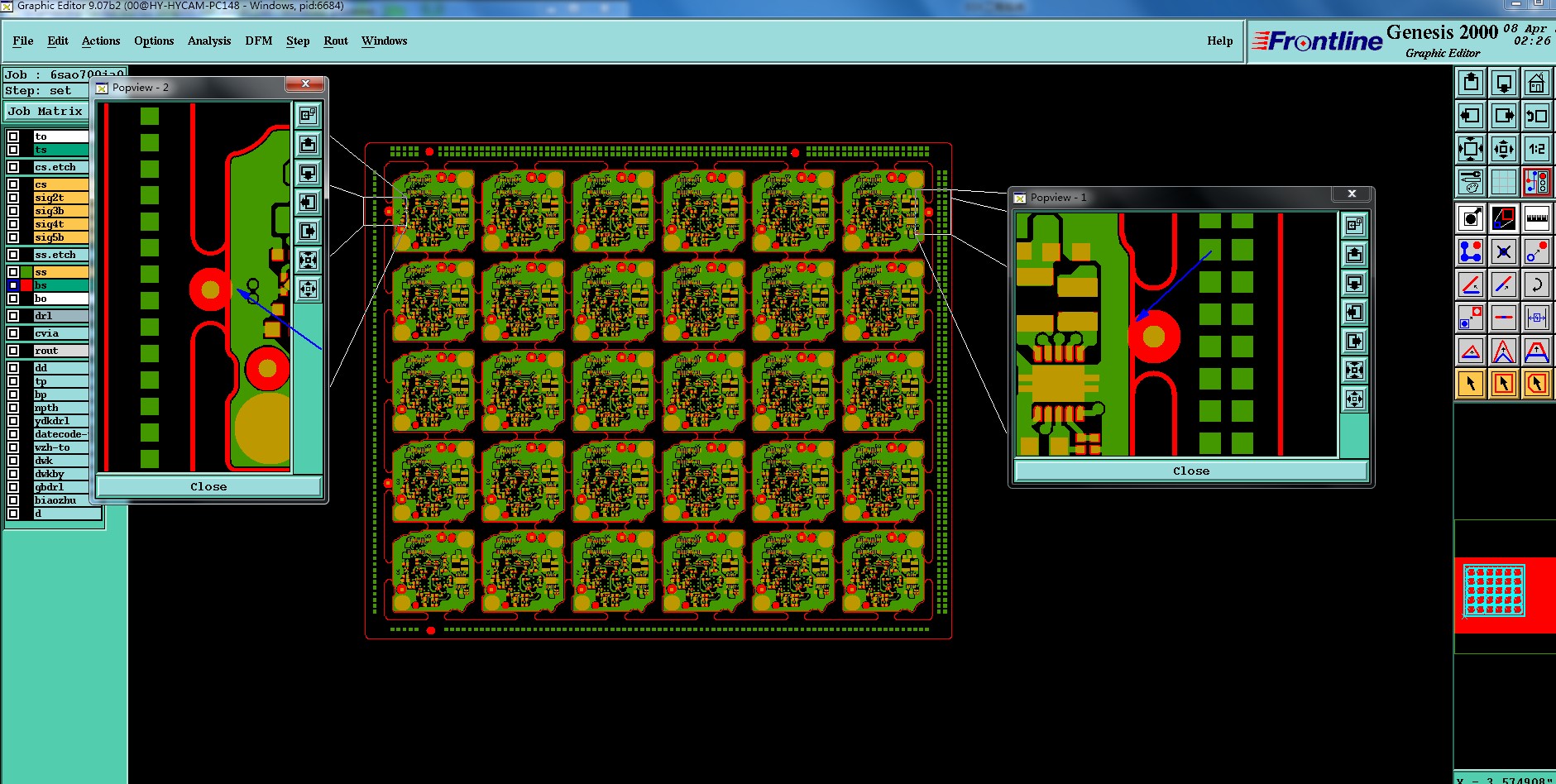Click the 1:2 zoom ratio icon
1556x784 pixels.
click(x=1537, y=149)
